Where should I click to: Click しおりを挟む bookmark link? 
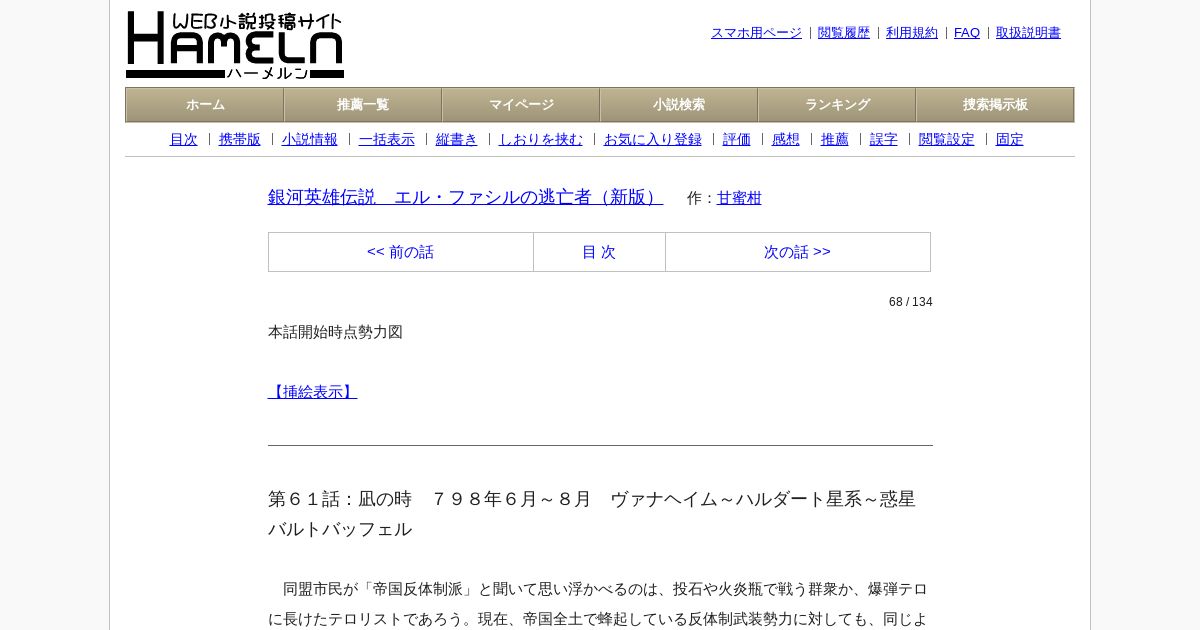tap(541, 139)
